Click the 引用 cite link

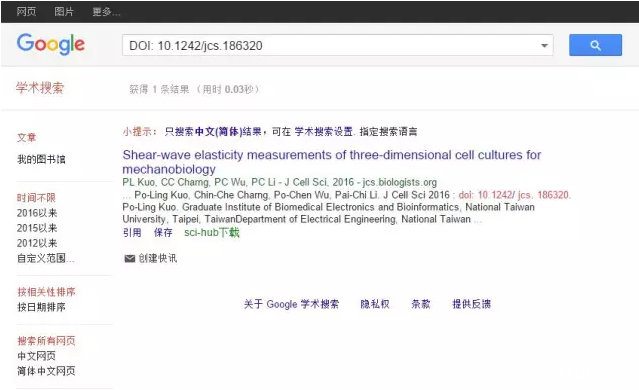(x=132, y=233)
